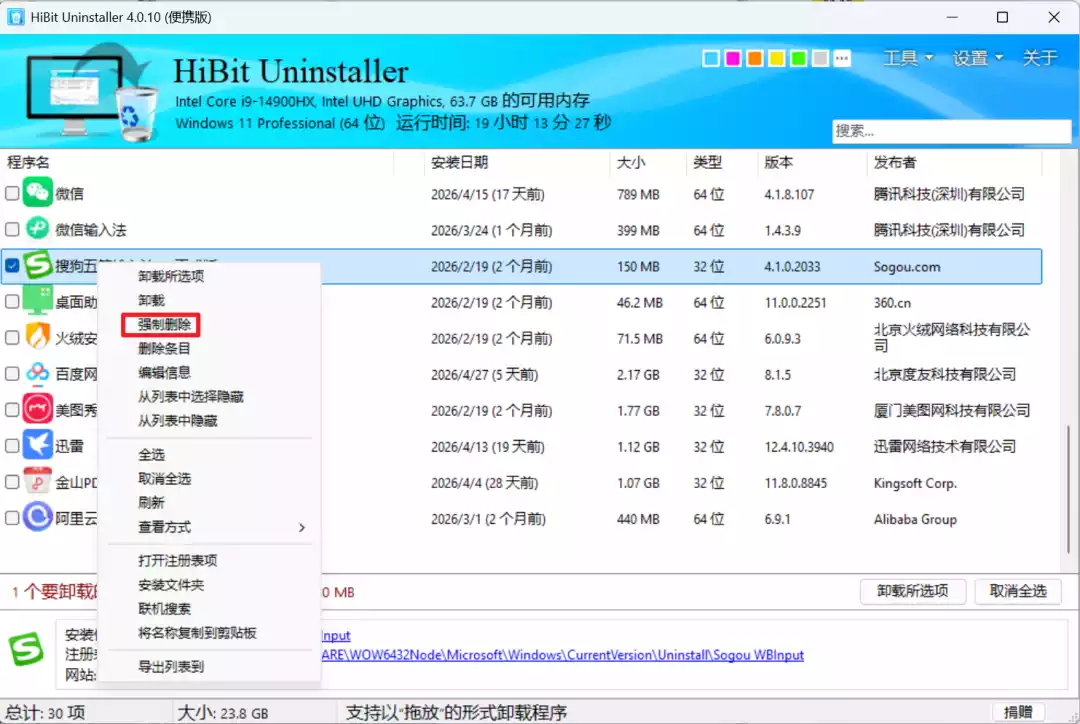Choose 刷新 in context menu

[x=151, y=503]
